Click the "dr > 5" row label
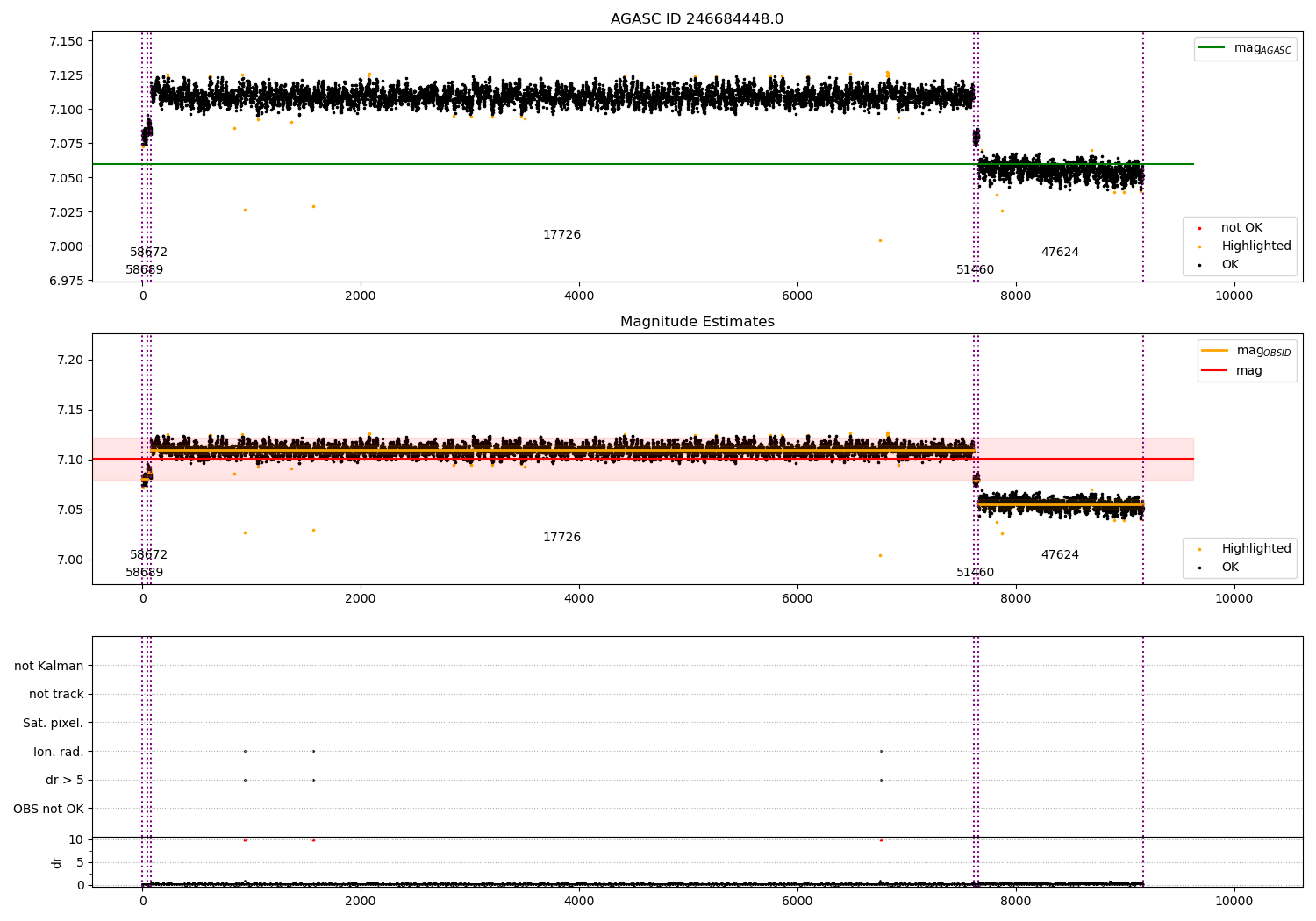 coord(65,781)
